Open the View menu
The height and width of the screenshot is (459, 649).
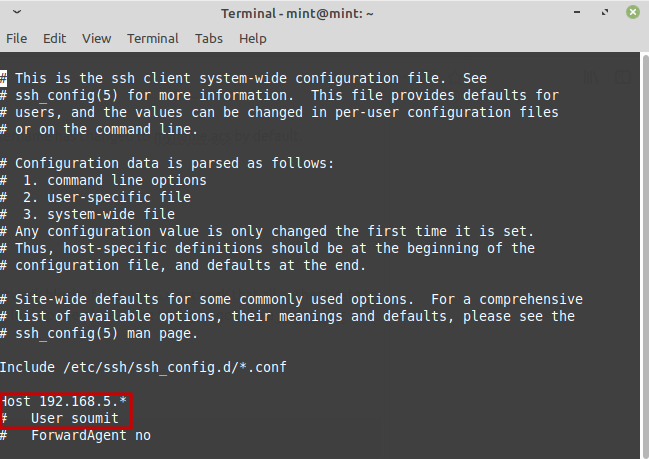(x=97, y=38)
